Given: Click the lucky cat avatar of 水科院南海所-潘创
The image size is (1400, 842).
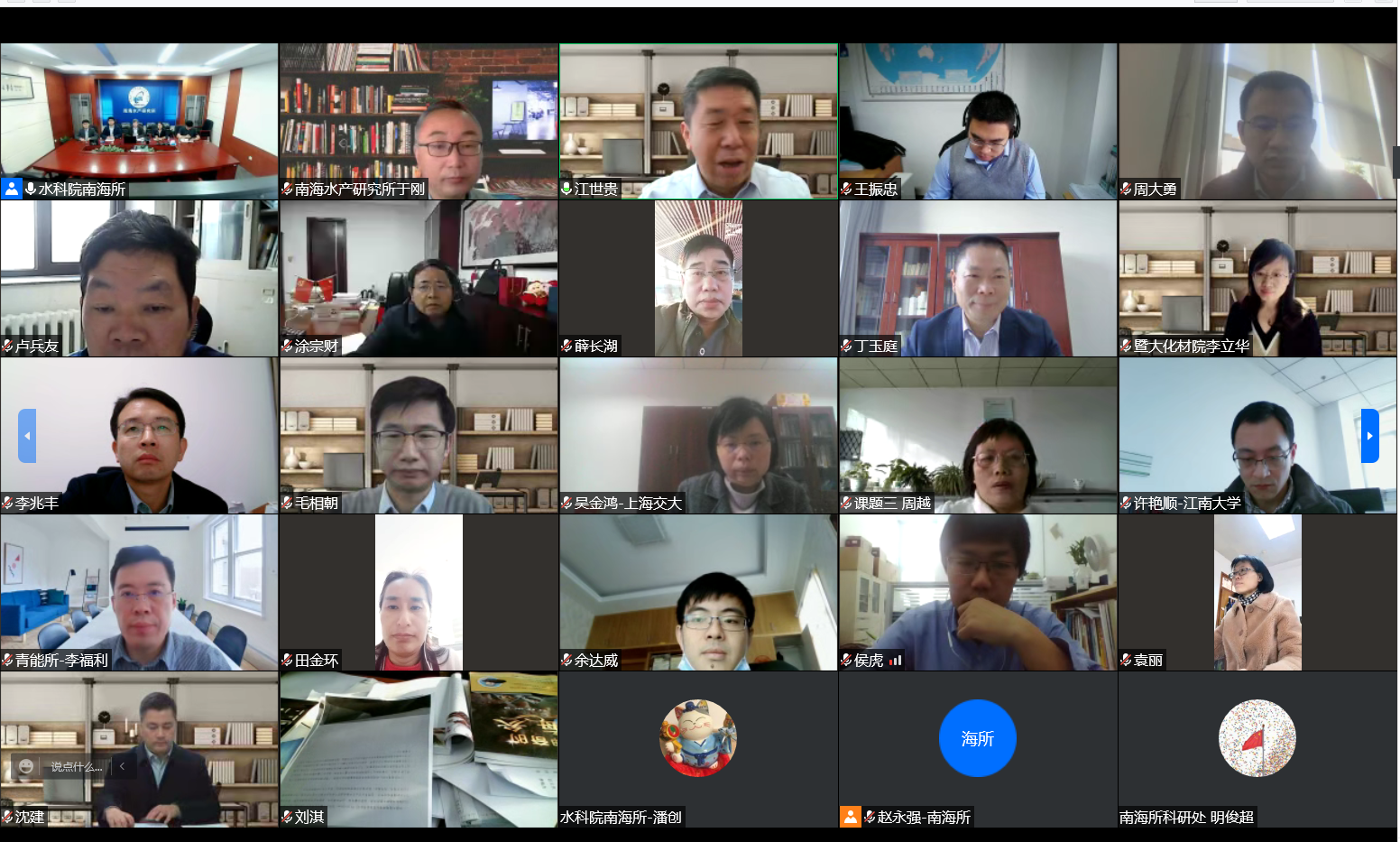Looking at the screenshot, I should coord(698,738).
